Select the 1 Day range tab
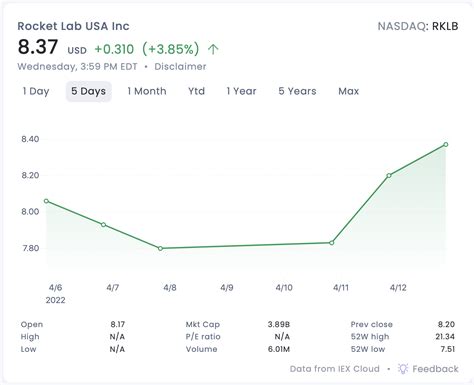The image size is (474, 385). click(36, 91)
